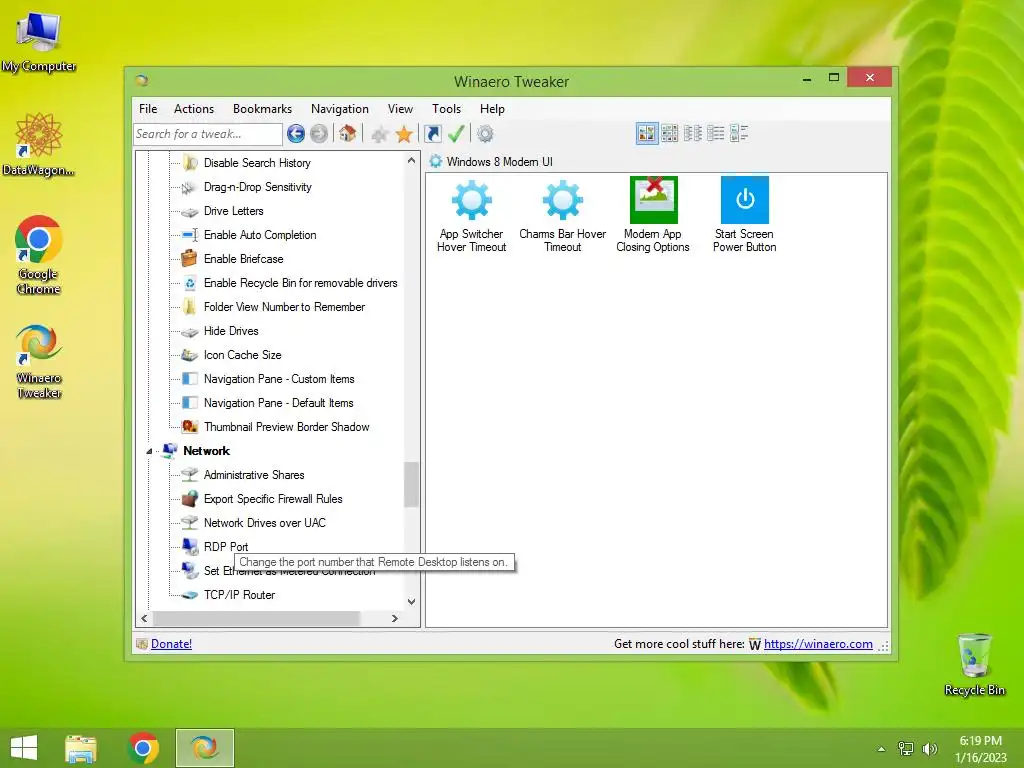Open the Tools menu

(447, 109)
